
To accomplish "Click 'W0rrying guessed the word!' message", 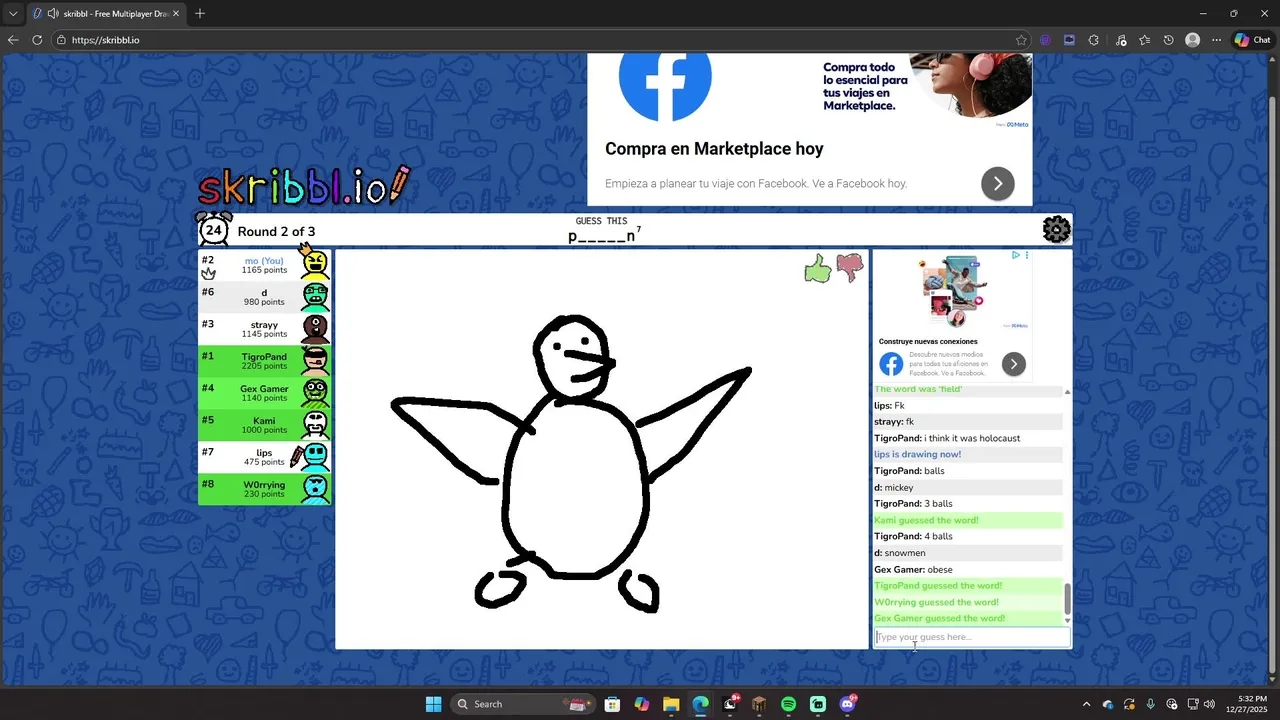I will click(x=936, y=602).
